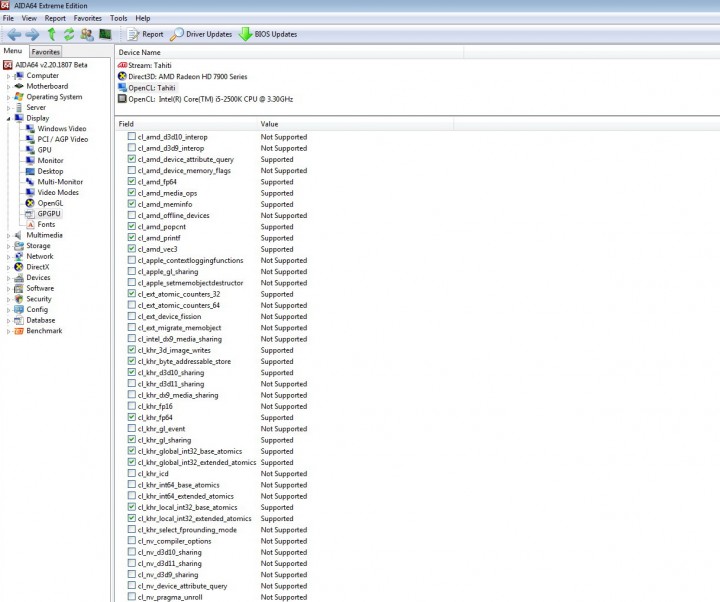Click the Forward navigation arrow
The image size is (720, 602).
[32, 34]
